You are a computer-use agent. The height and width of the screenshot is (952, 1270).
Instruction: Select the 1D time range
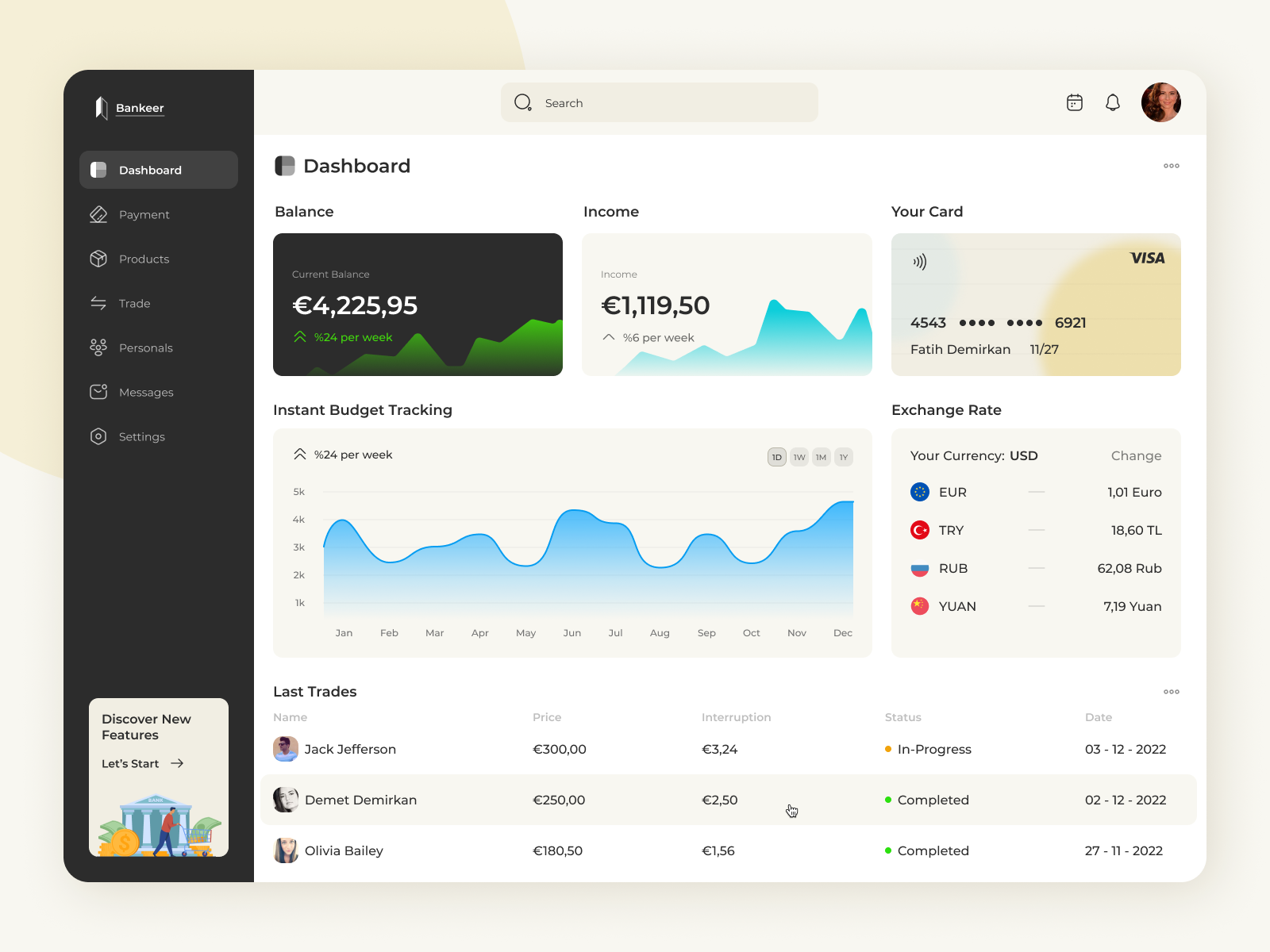pos(777,457)
